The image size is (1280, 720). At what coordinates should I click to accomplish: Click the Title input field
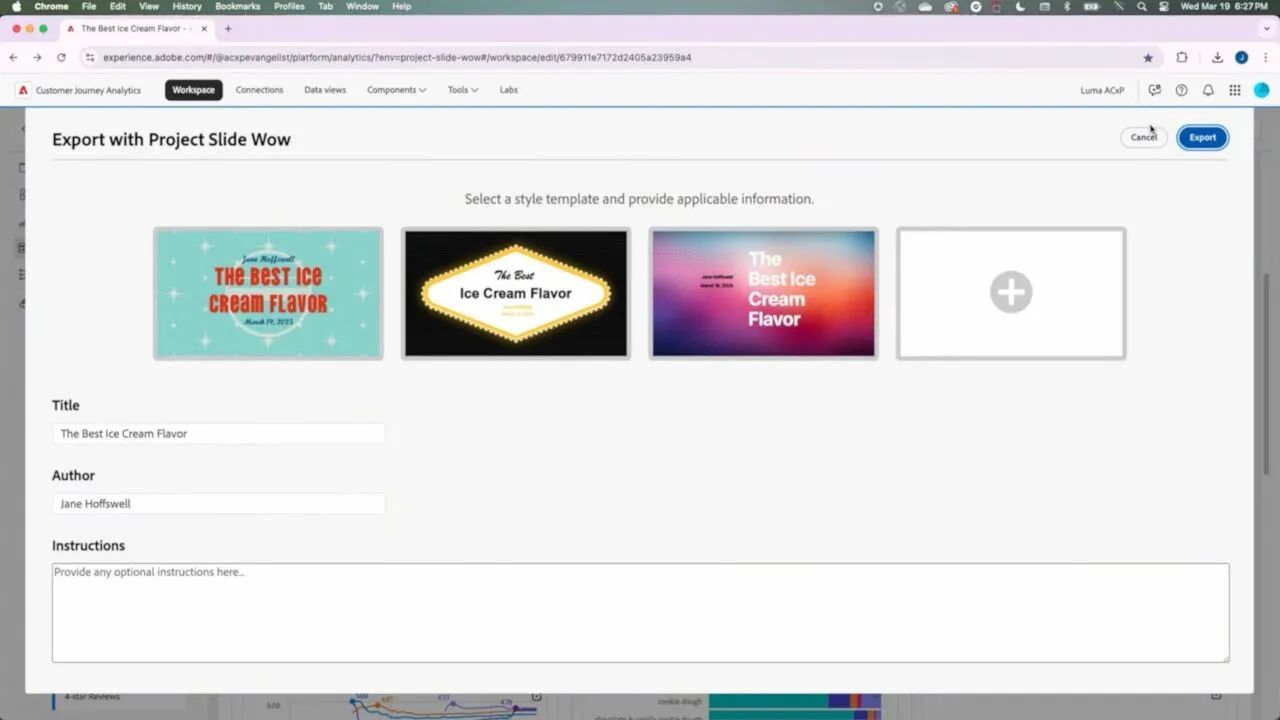(x=218, y=433)
